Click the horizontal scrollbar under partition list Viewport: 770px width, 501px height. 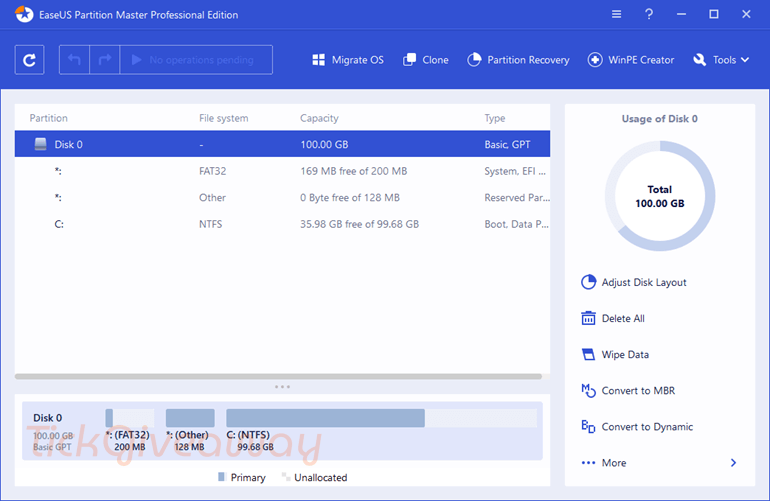[278, 377]
